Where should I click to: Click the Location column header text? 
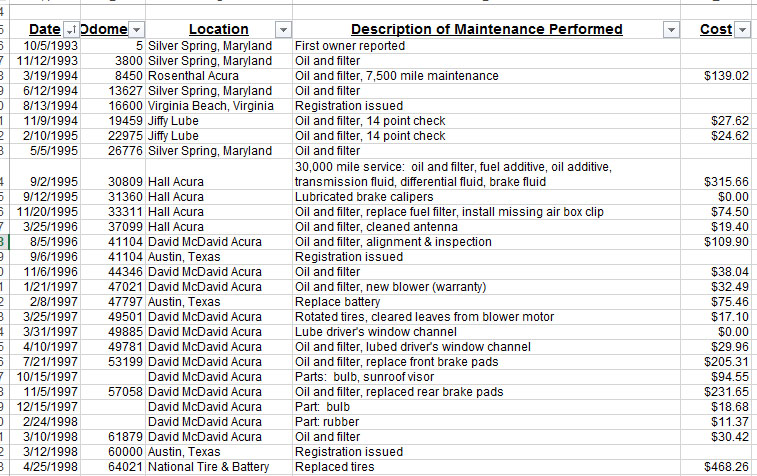click(x=218, y=30)
